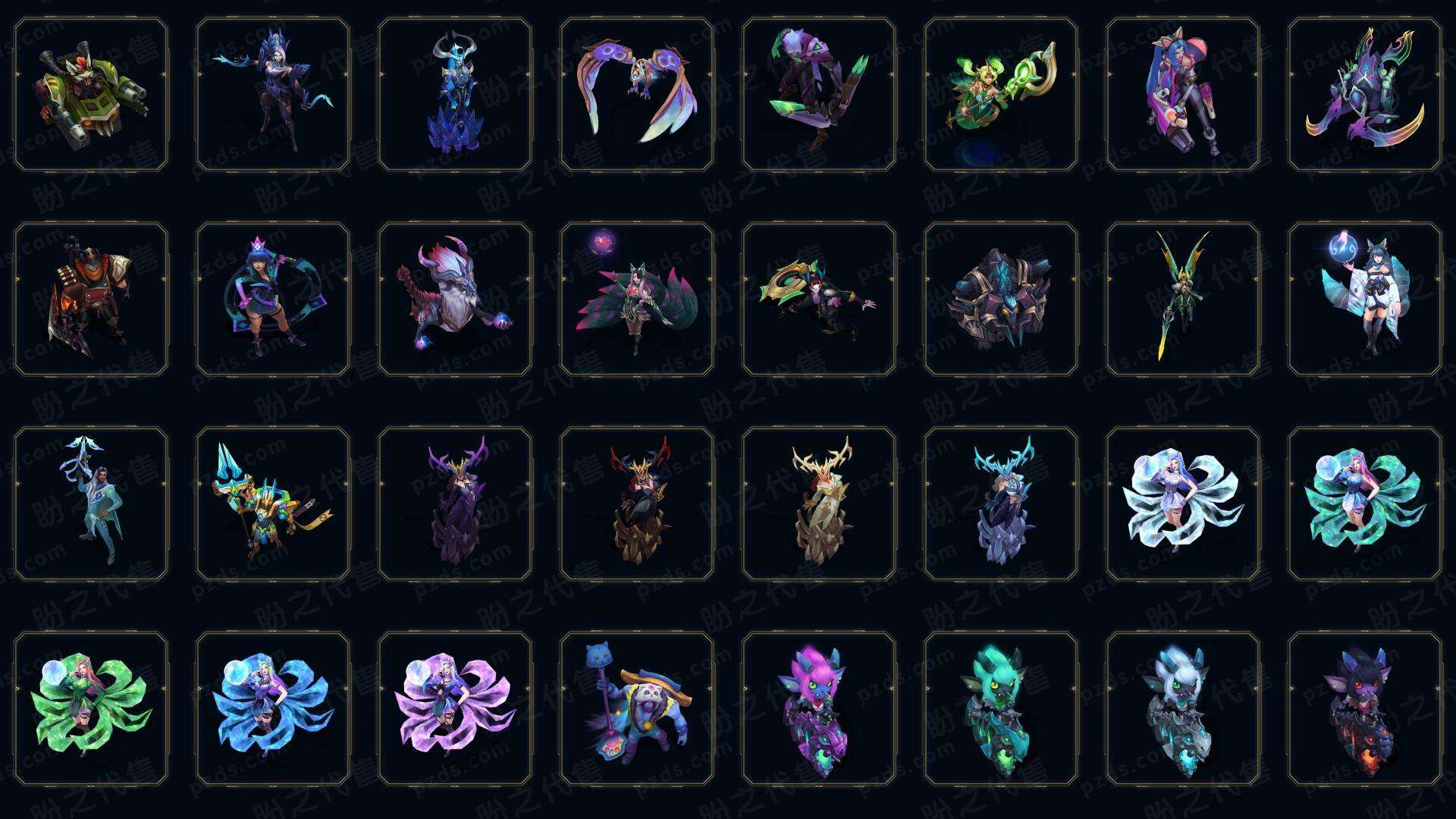The image size is (1456, 819).
Task: Select the horned dragon beast holding purple orbs
Action: pos(455,299)
